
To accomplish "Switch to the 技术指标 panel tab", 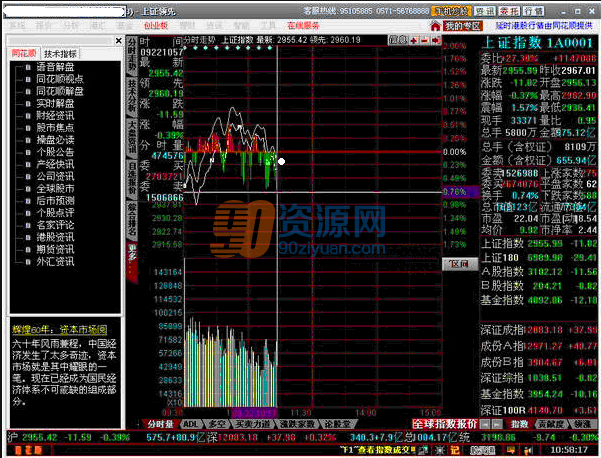I will (x=60, y=54).
